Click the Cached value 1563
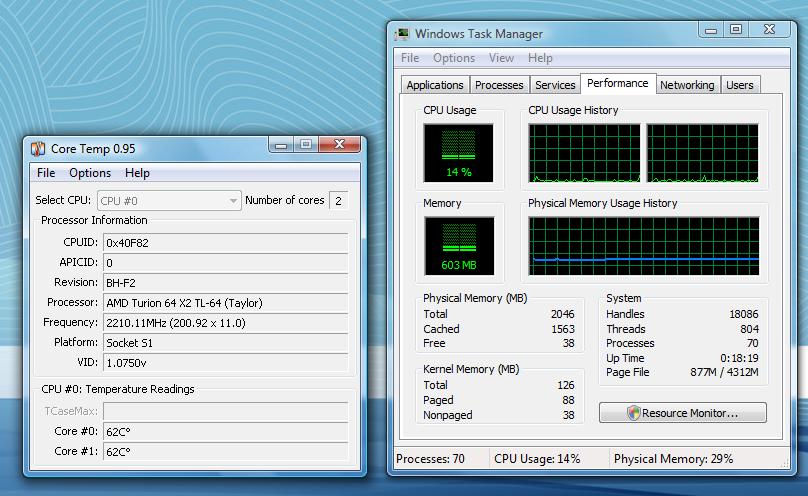 [563, 329]
